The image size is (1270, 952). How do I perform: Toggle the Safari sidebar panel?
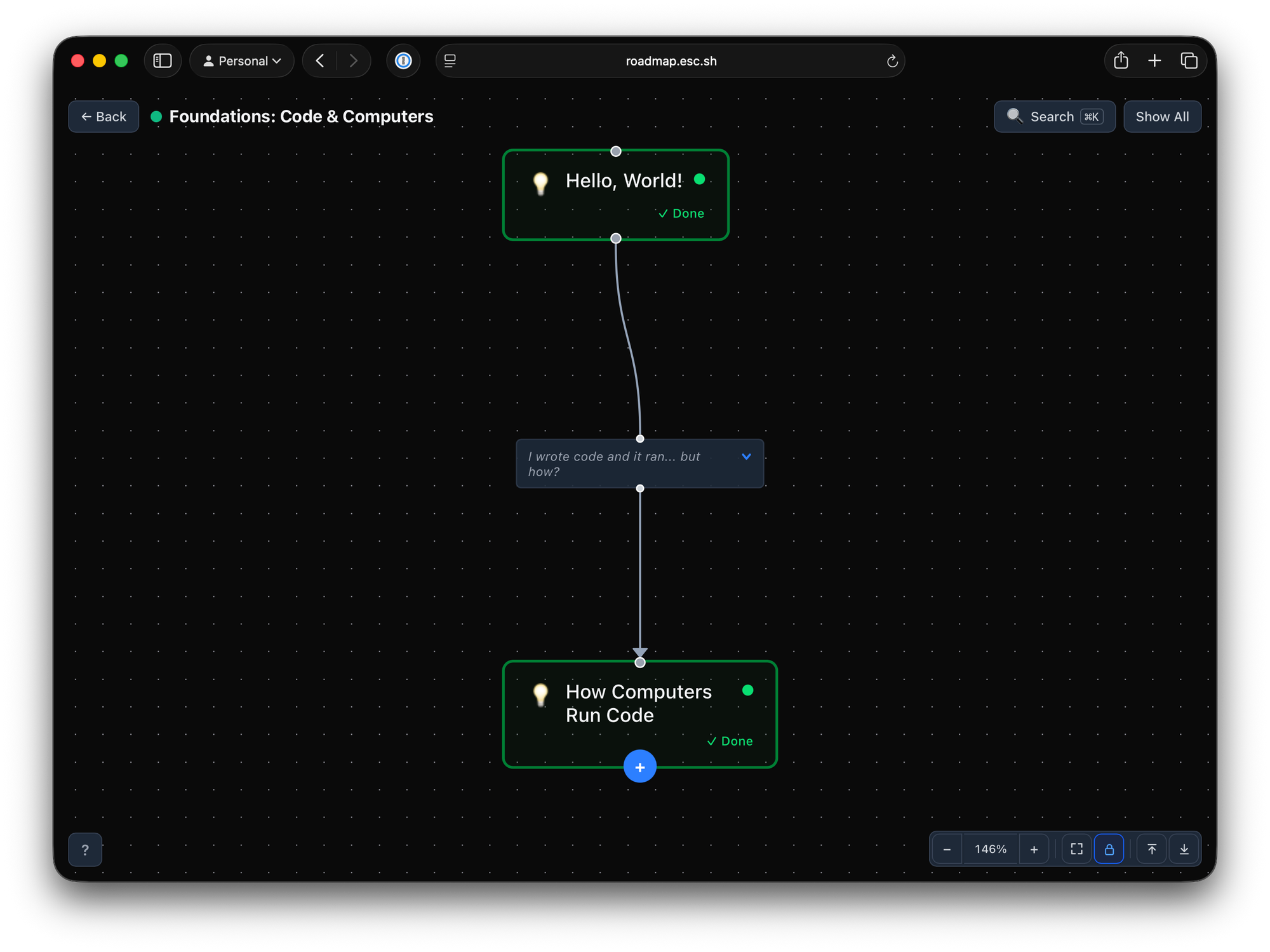pyautogui.click(x=163, y=61)
